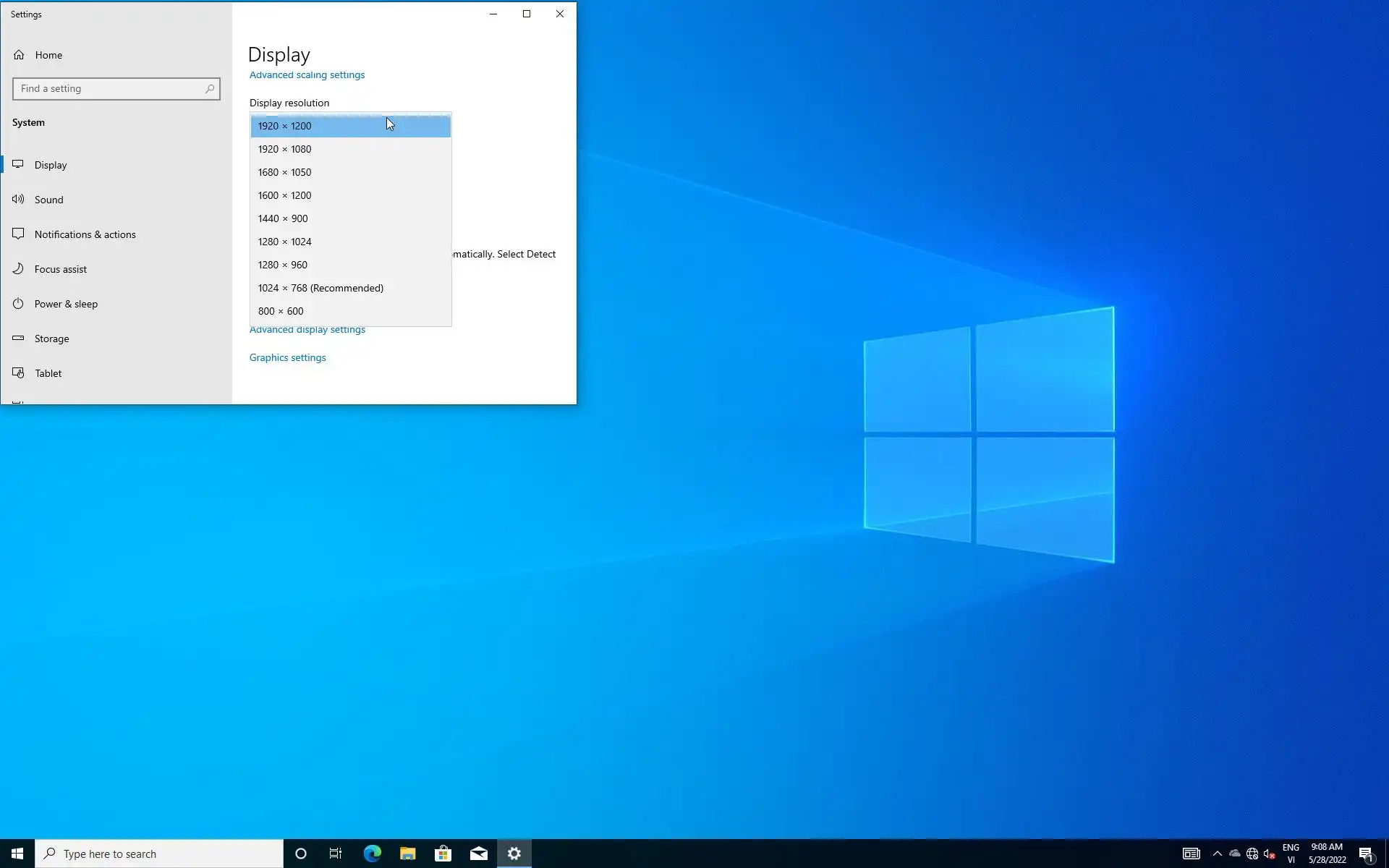The image size is (1389, 868).
Task: Open Storage settings page
Action: [51, 339]
